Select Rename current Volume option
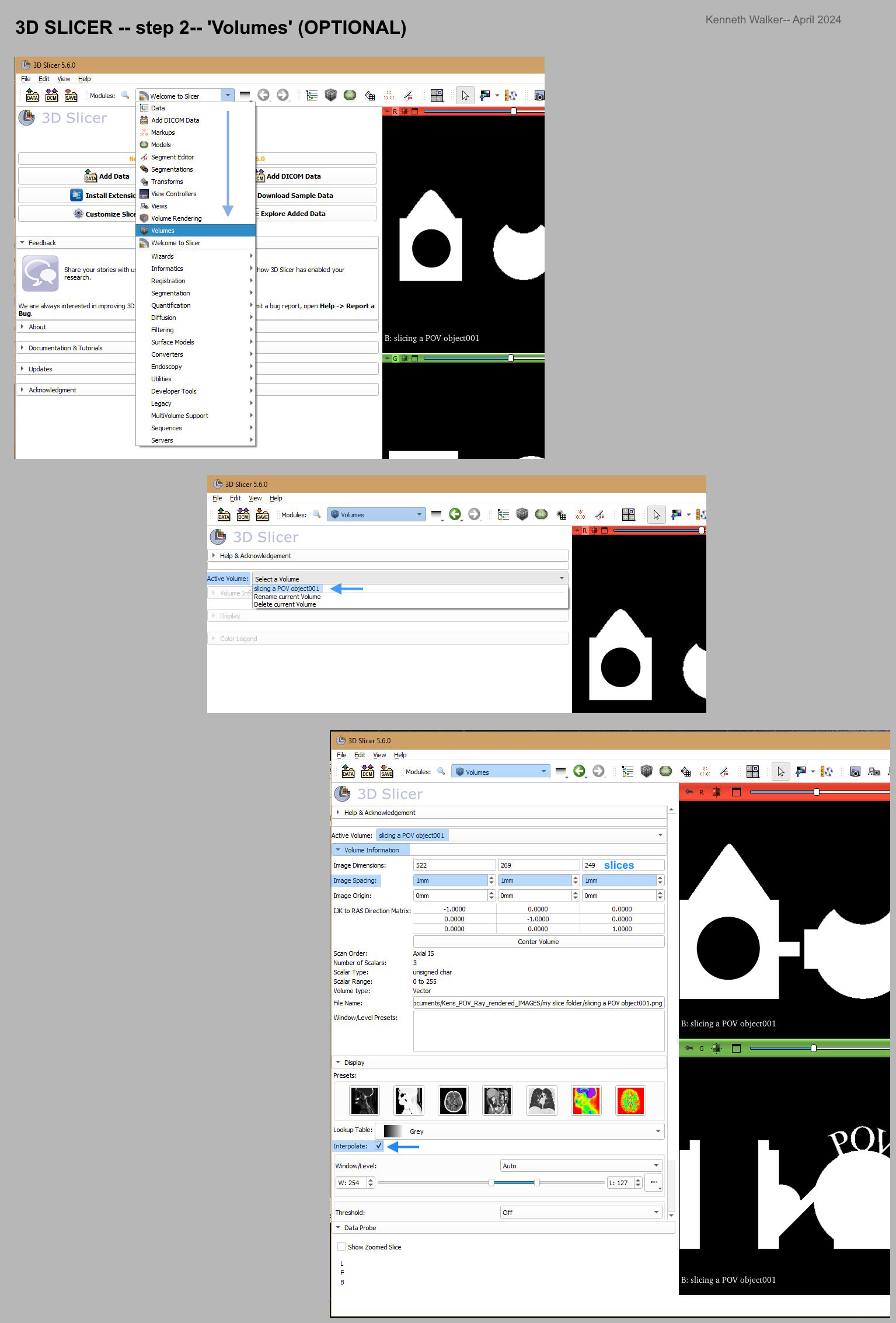The image size is (896, 1323). pos(287,597)
